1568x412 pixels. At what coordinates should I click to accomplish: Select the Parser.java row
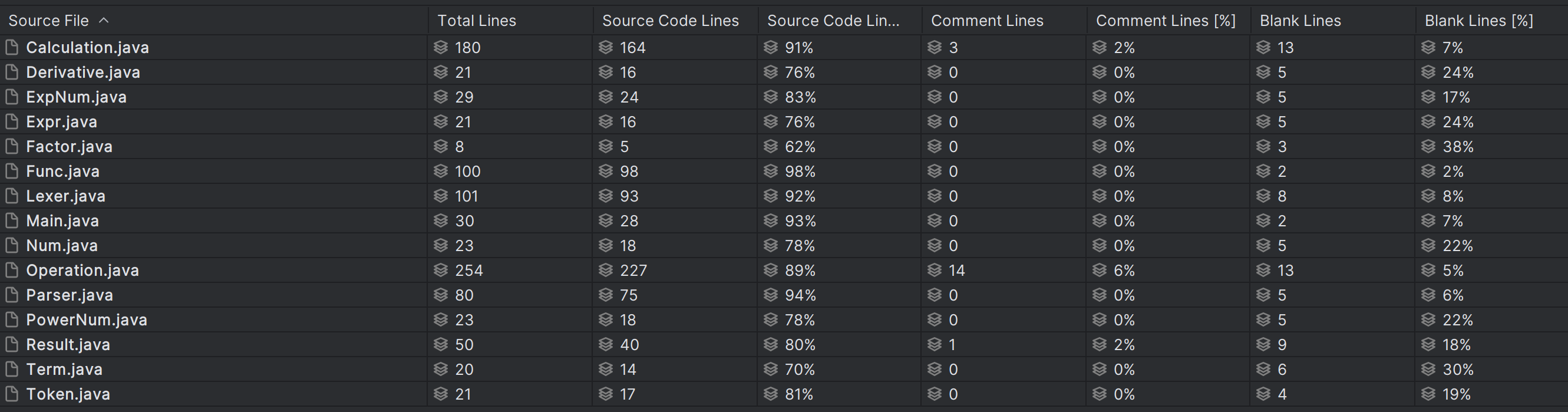point(784,295)
